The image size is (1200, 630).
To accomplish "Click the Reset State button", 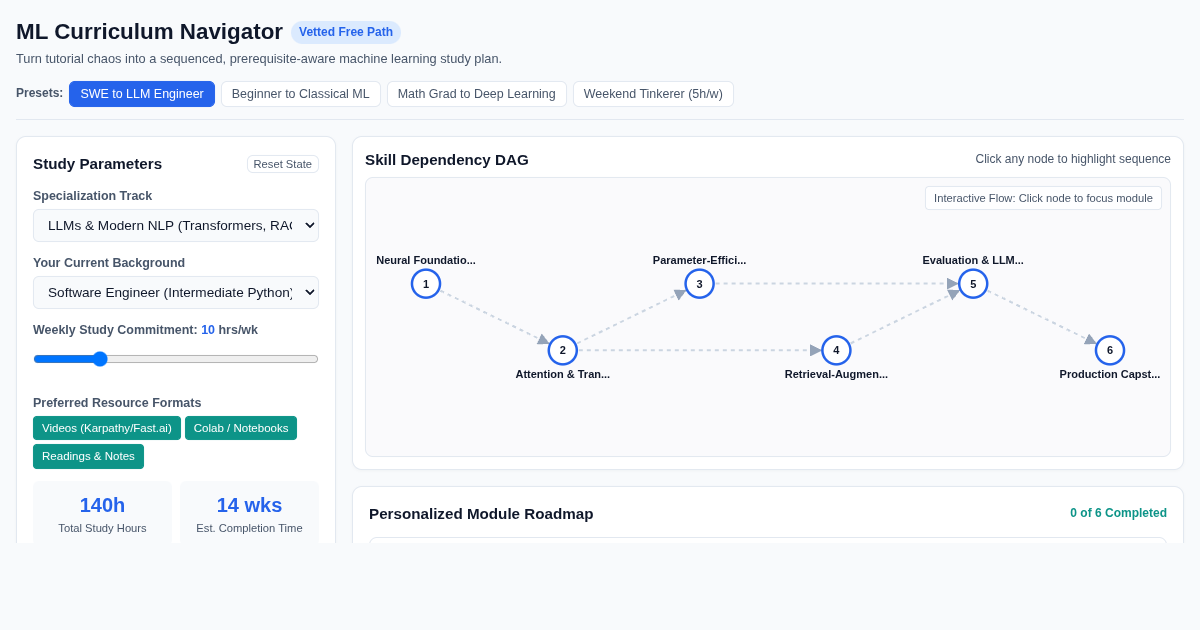I will (283, 164).
